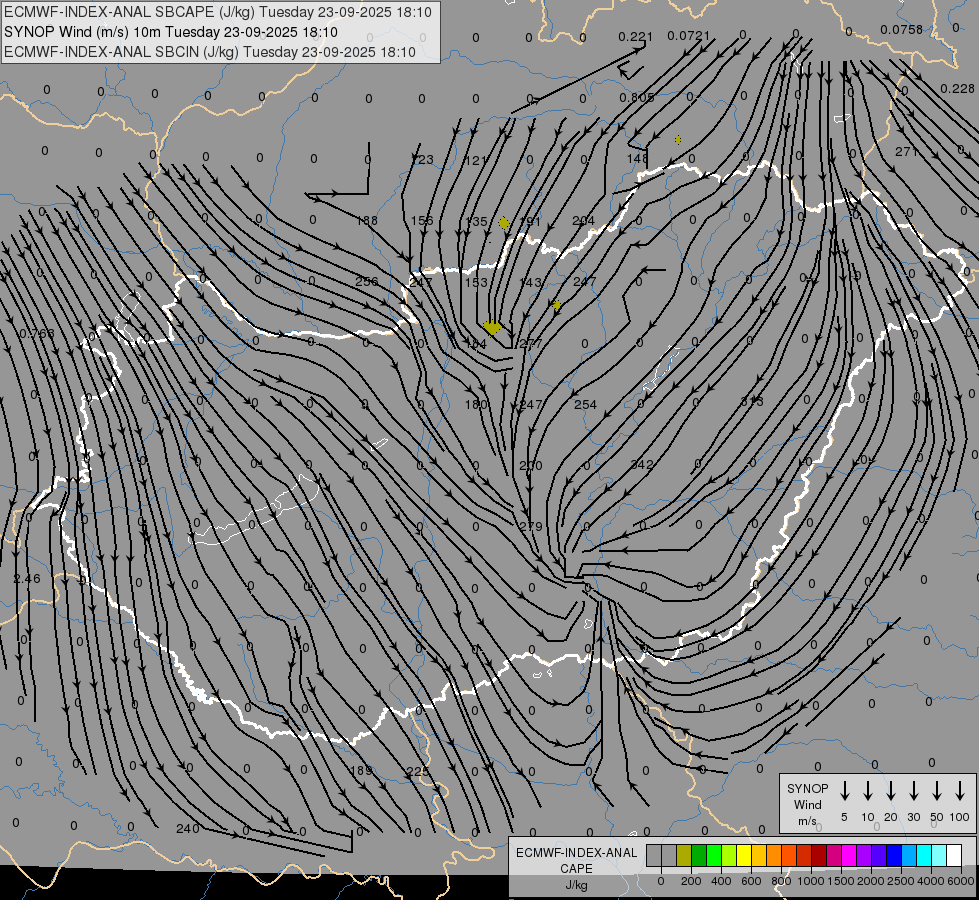Click the 20 m/s wind arrow in legend
Screen dimensions: 979x900
tap(890, 791)
